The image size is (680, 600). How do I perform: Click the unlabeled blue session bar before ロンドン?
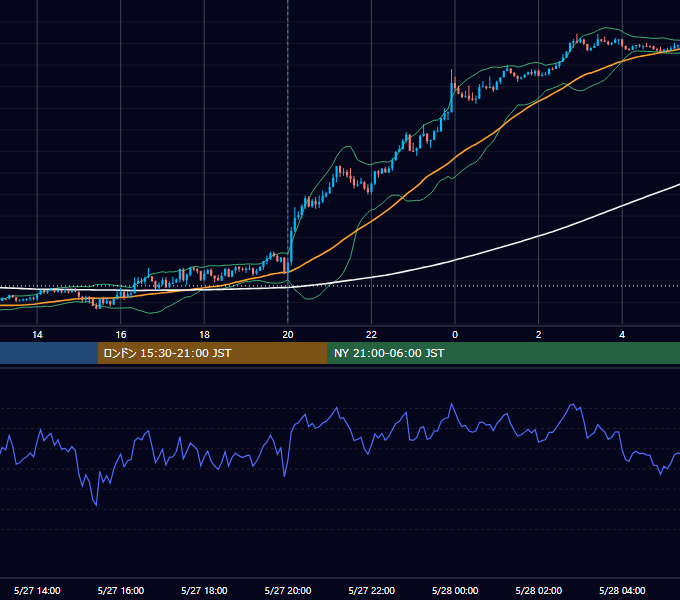[x=49, y=353]
